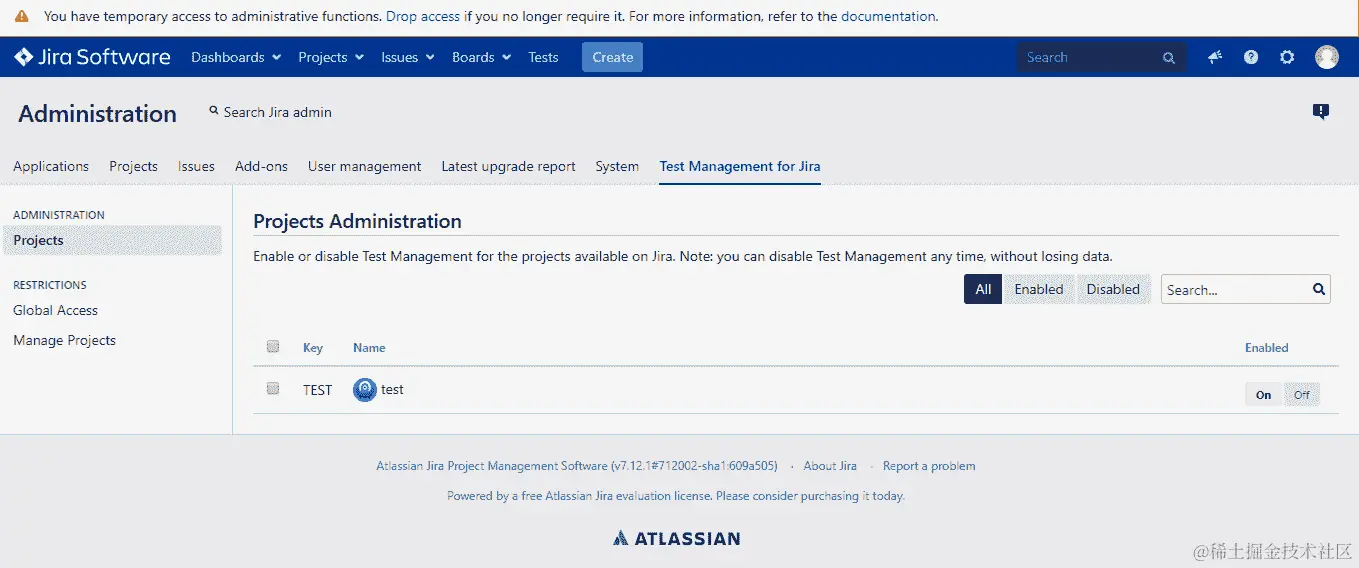
Task: Open the documentation link in banner
Action: [888, 17]
